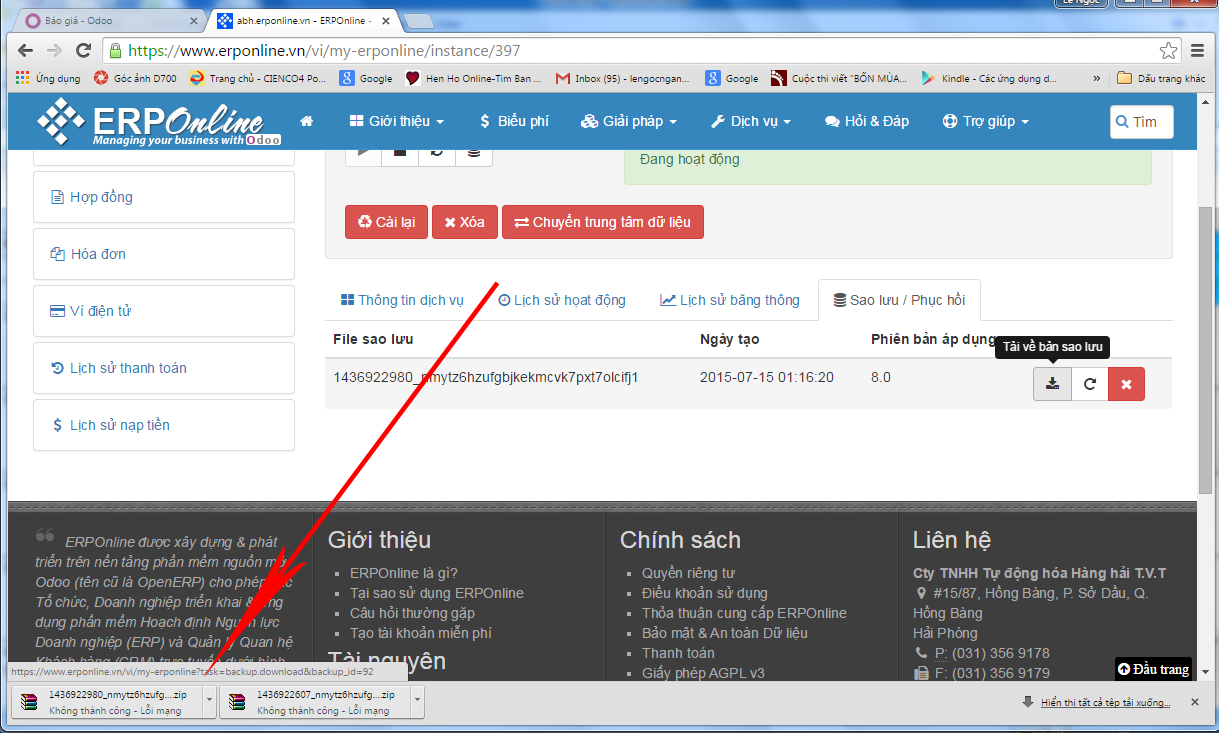The image size is (1219, 733).
Task: Switch to Thông tin dịch vụ tab
Action: click(x=402, y=300)
